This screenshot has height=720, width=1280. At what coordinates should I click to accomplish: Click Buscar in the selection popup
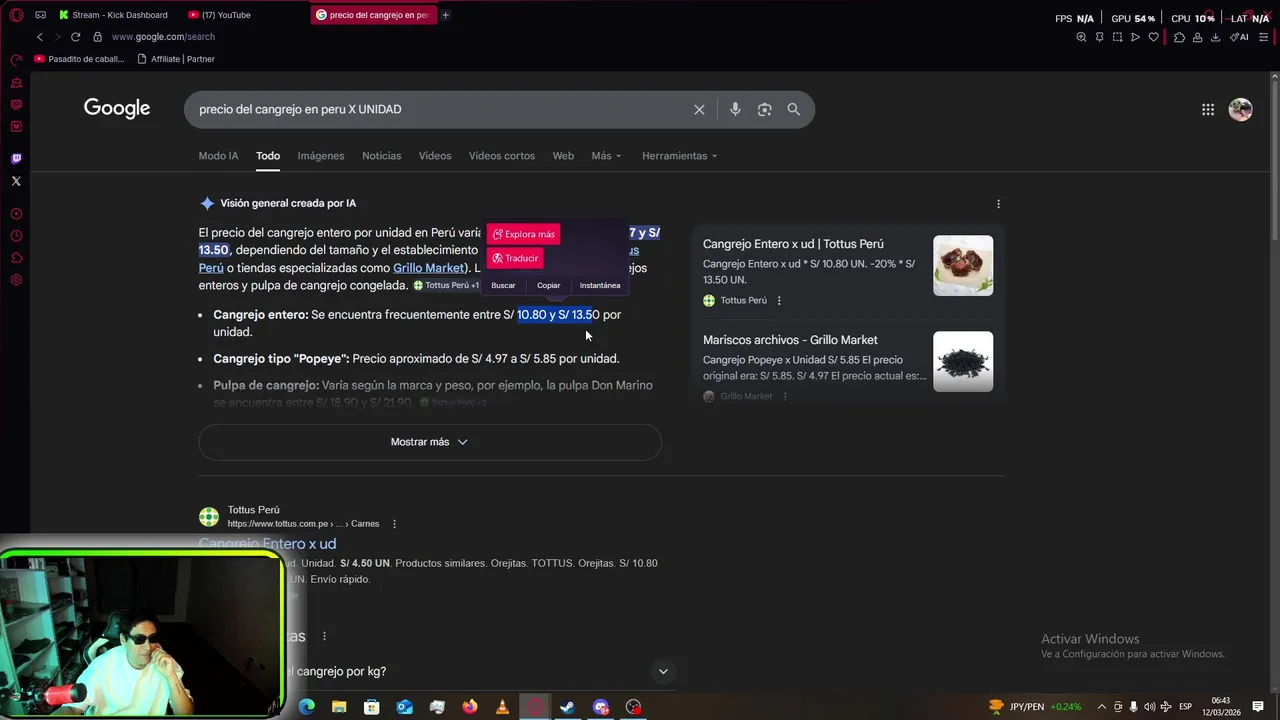click(503, 285)
